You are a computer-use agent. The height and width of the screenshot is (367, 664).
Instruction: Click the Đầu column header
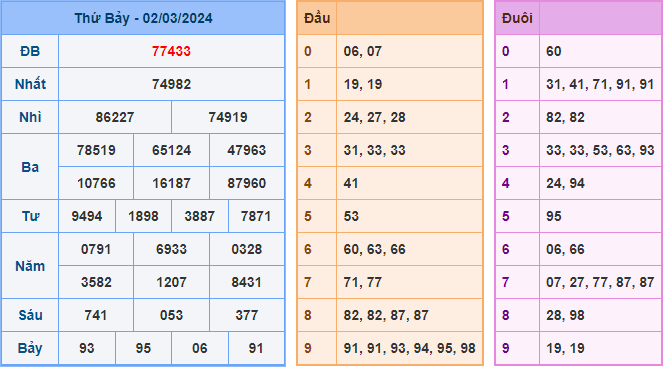click(317, 19)
